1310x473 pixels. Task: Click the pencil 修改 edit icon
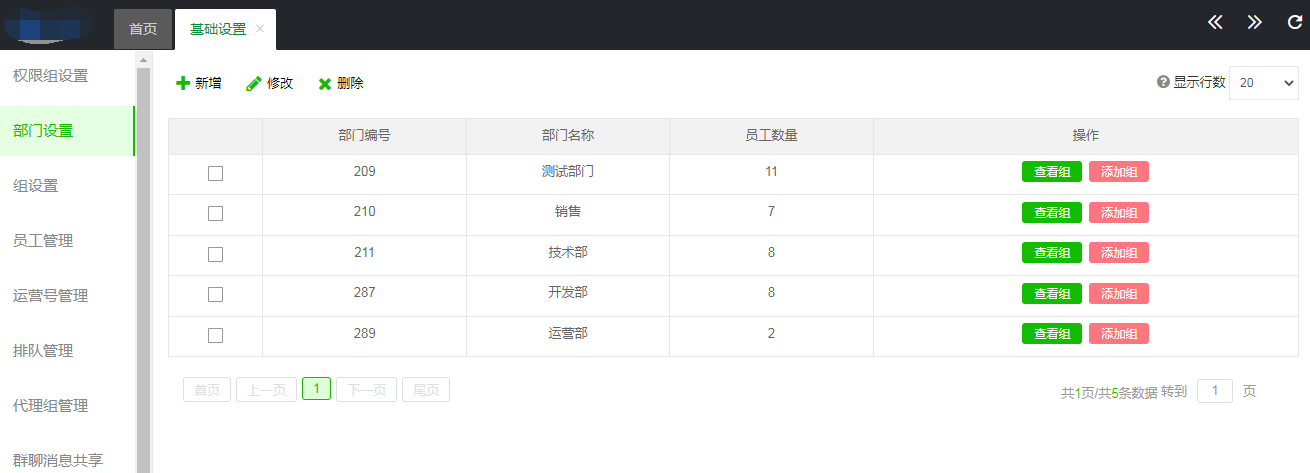(254, 84)
